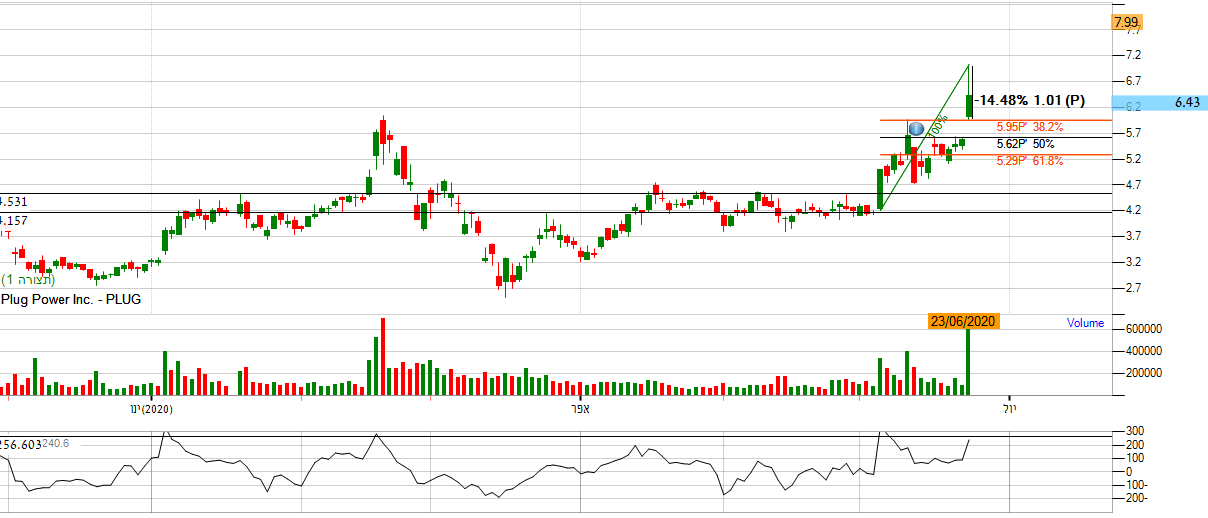Select the 5.29P' 61.8% Fibonacci level label
Image resolution: width=1208 pixels, height=518 pixels.
(1029, 160)
